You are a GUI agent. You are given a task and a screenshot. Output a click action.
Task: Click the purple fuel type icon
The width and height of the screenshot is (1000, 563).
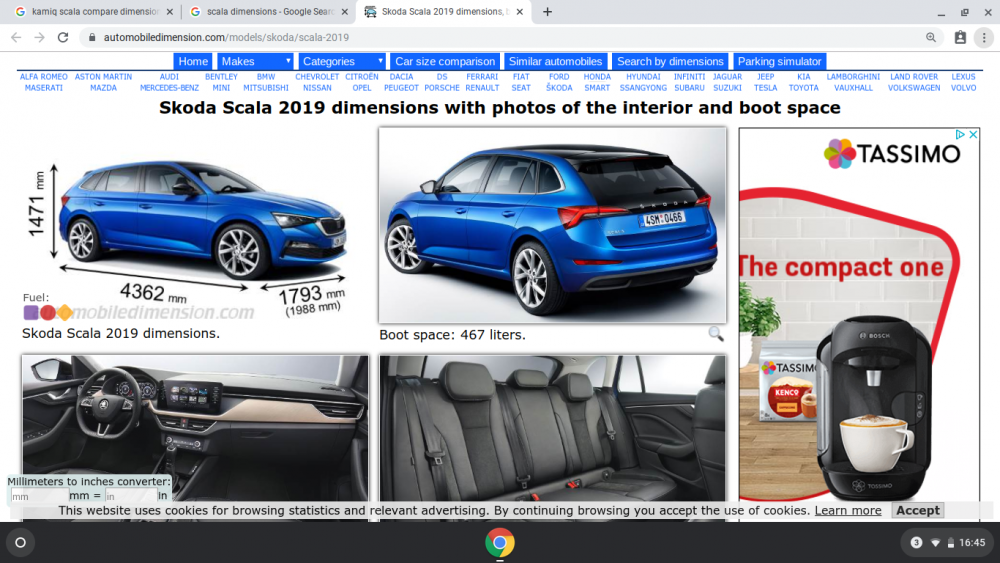tap(31, 312)
